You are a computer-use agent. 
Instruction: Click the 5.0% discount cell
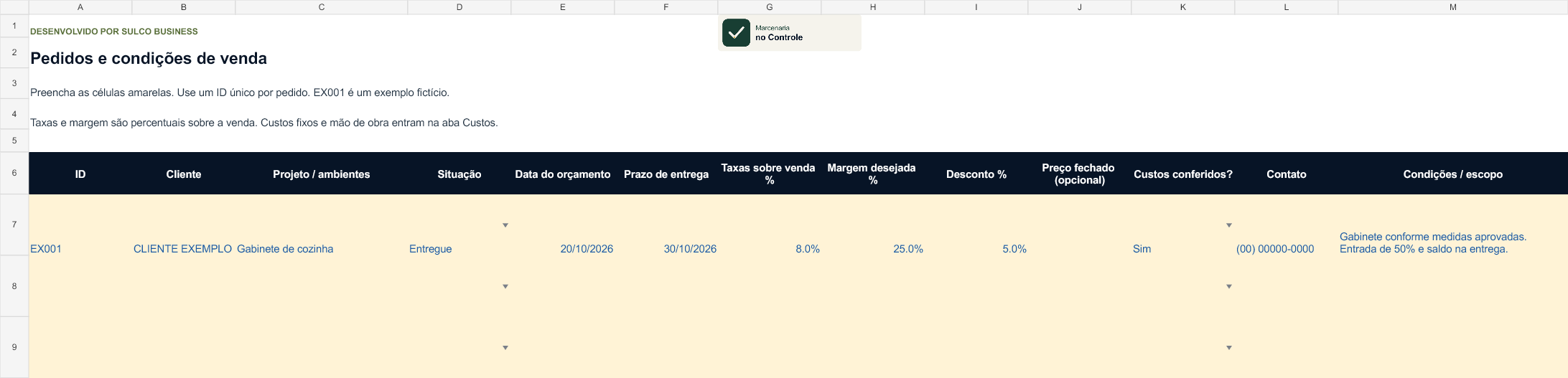(x=976, y=225)
